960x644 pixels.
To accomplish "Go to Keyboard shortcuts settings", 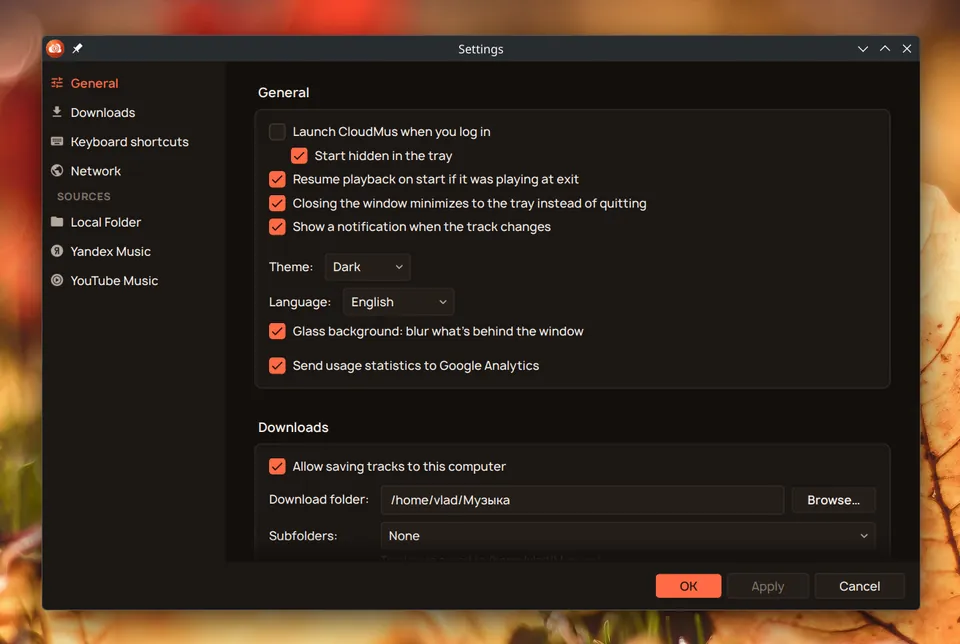I will tap(129, 142).
